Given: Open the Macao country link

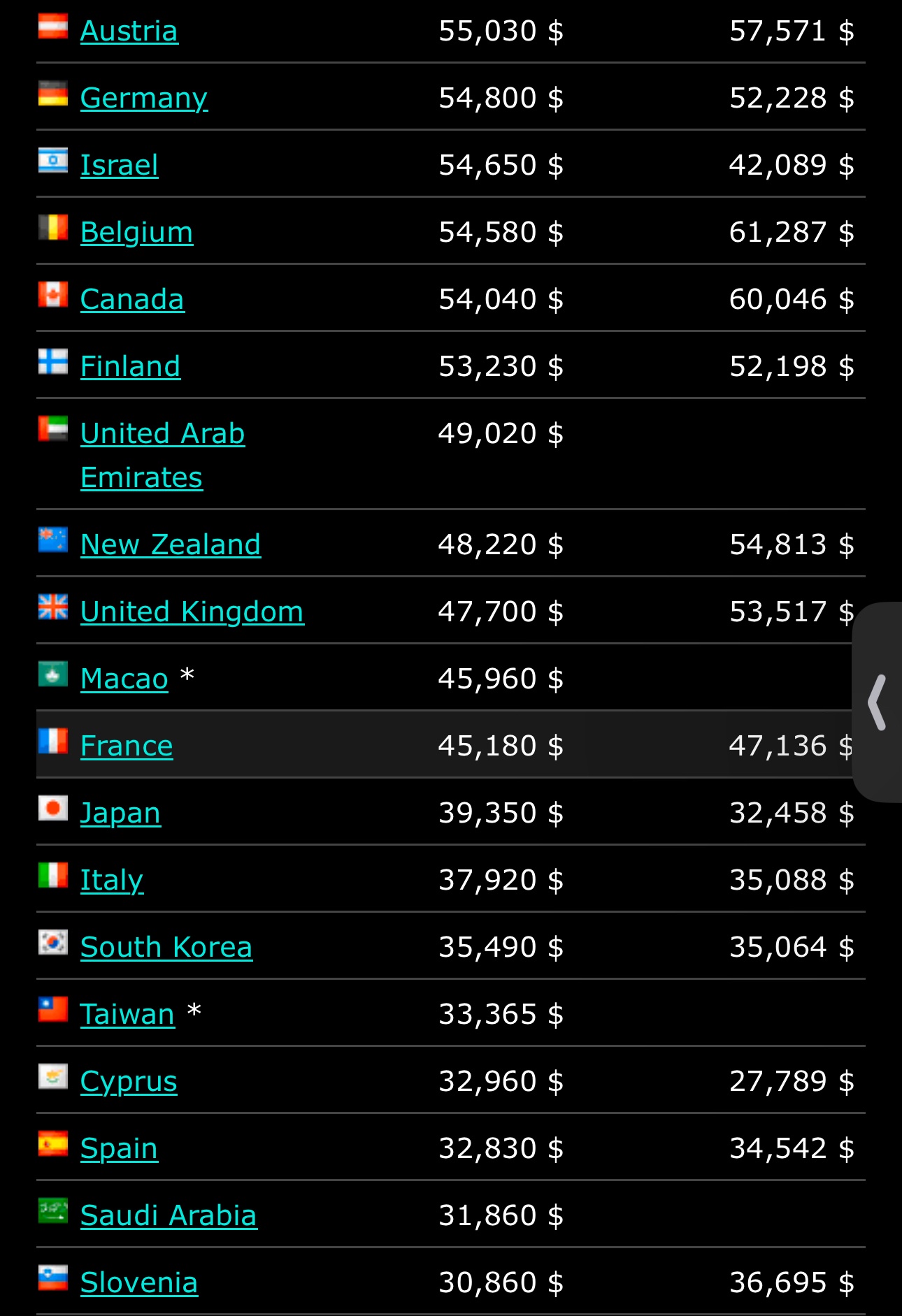Looking at the screenshot, I should (124, 679).
